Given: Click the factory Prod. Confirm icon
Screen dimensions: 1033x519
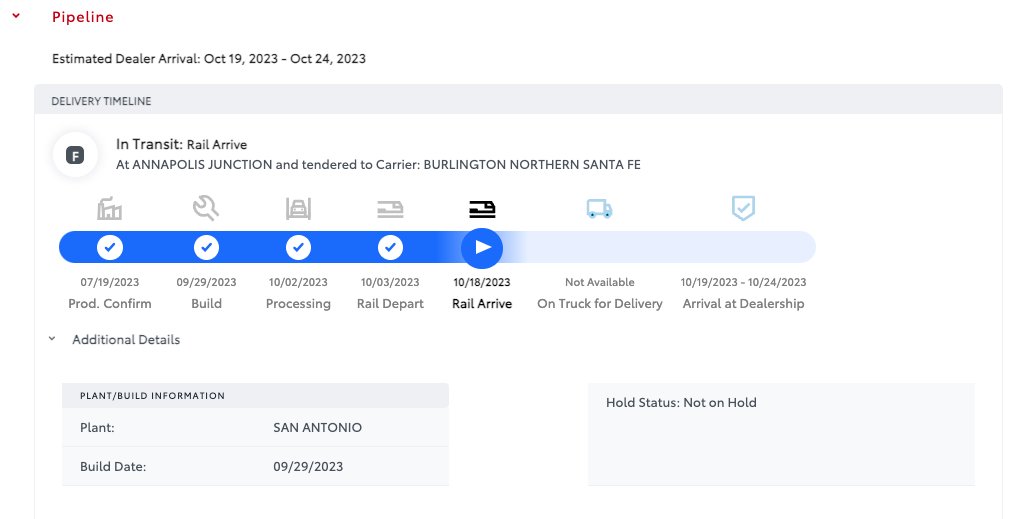Looking at the screenshot, I should pos(109,209).
